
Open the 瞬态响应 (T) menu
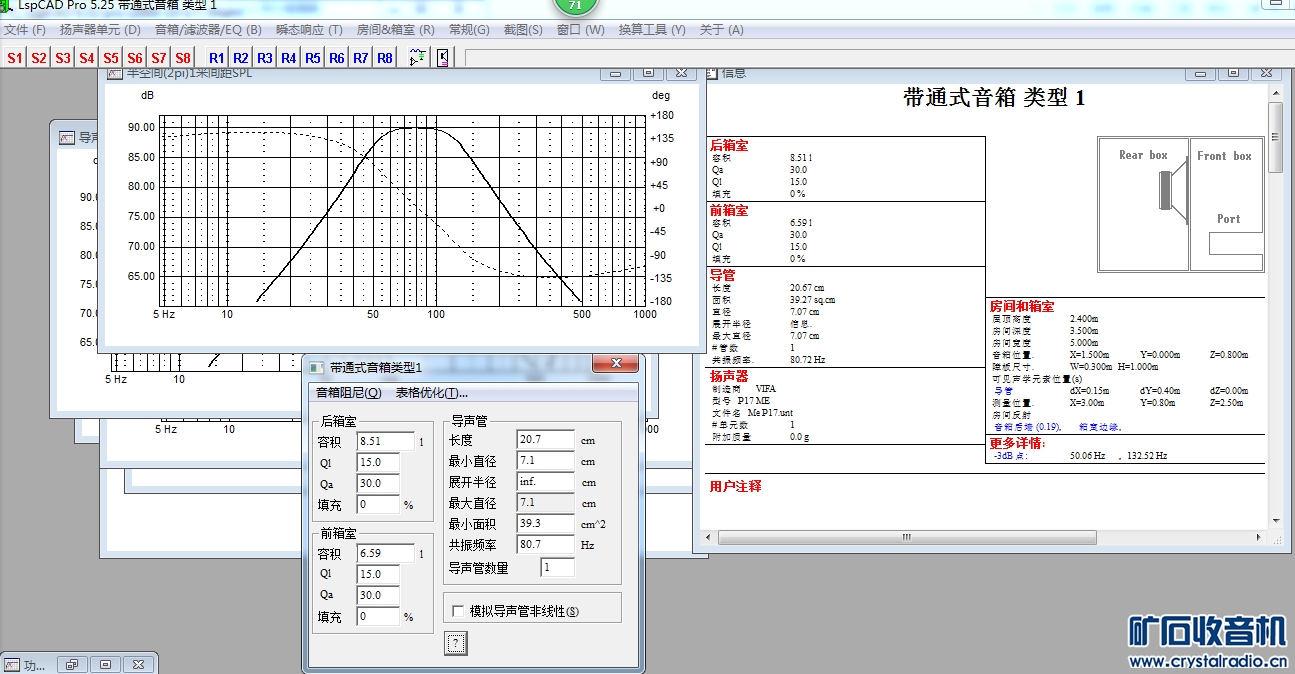coord(309,30)
